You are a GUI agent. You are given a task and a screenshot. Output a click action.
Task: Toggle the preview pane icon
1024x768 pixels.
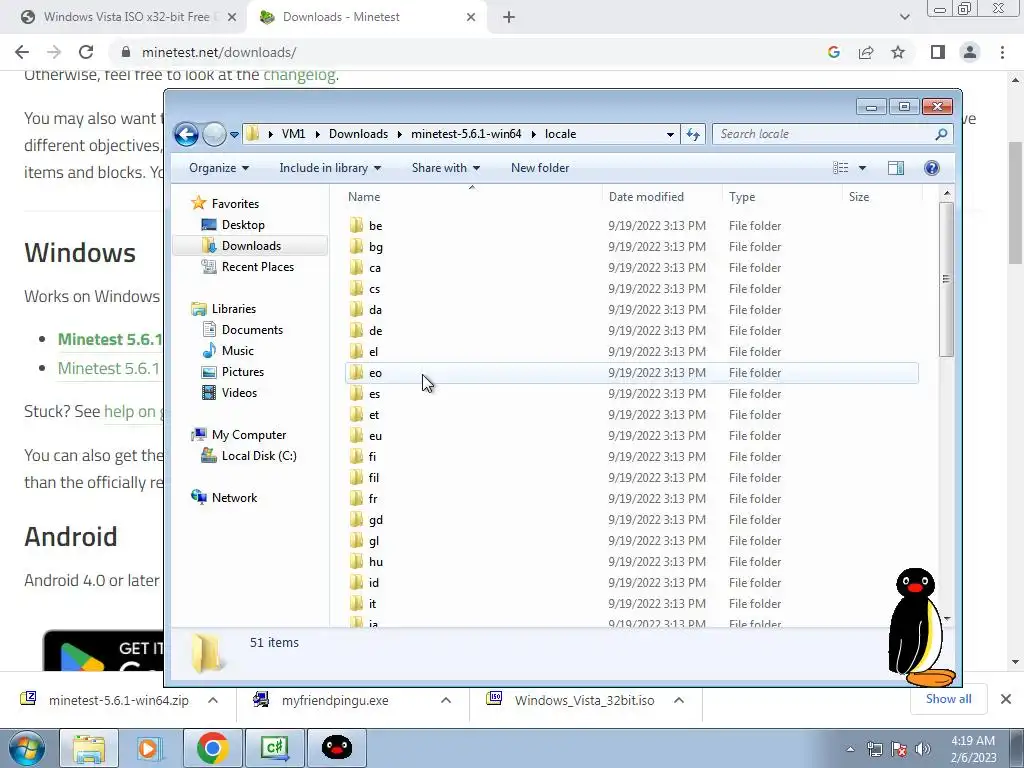(896, 168)
